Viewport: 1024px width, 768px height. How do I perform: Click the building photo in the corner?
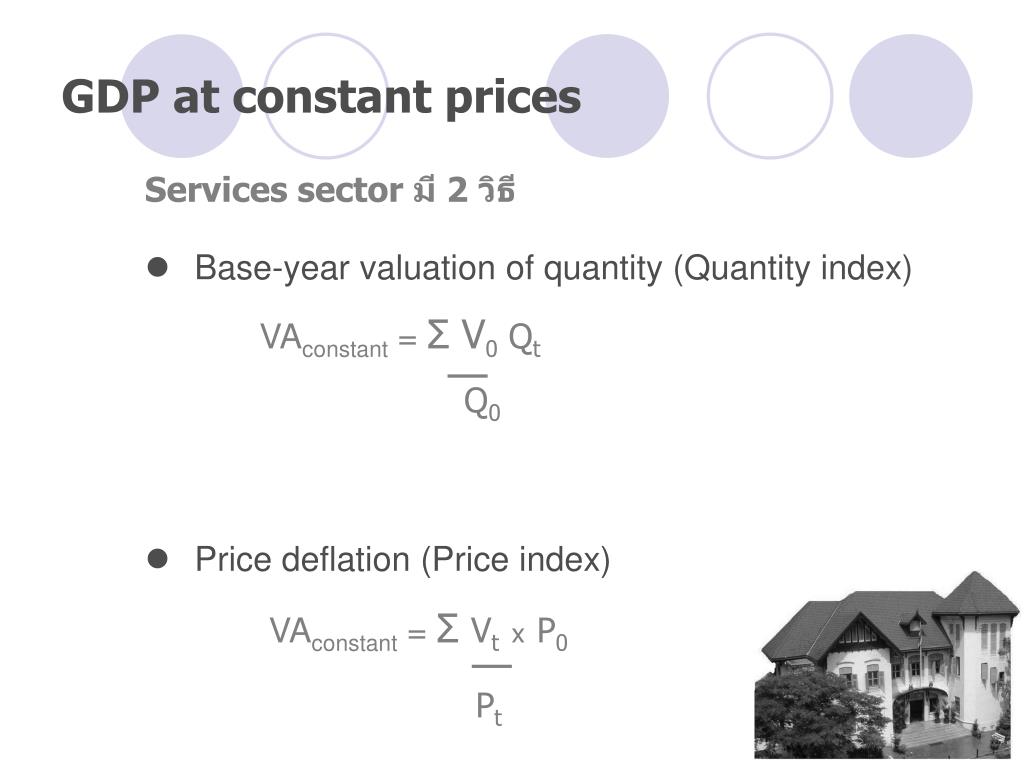point(887,665)
